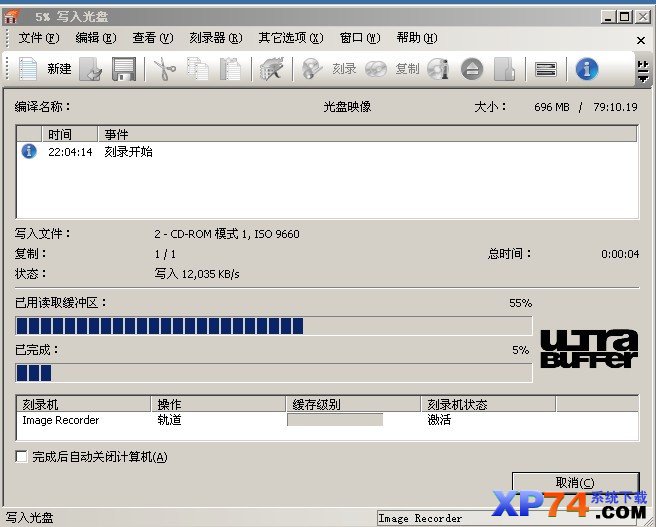Click the 写入 12,035 KB/s status text
This screenshot has width=656, height=527.
(197, 274)
